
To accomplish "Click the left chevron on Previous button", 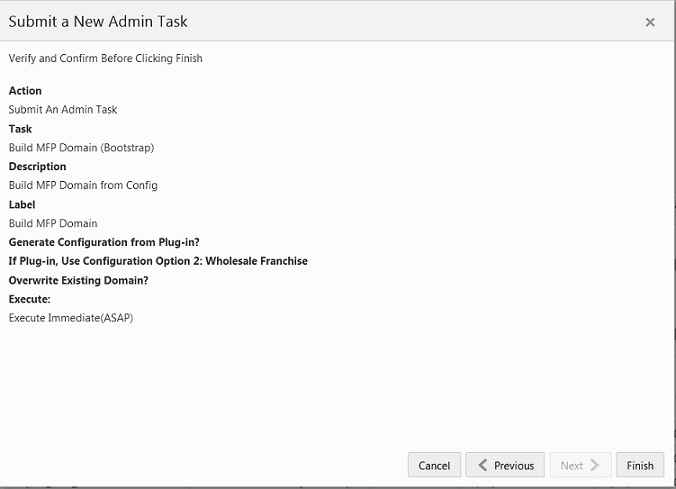I will [483, 465].
